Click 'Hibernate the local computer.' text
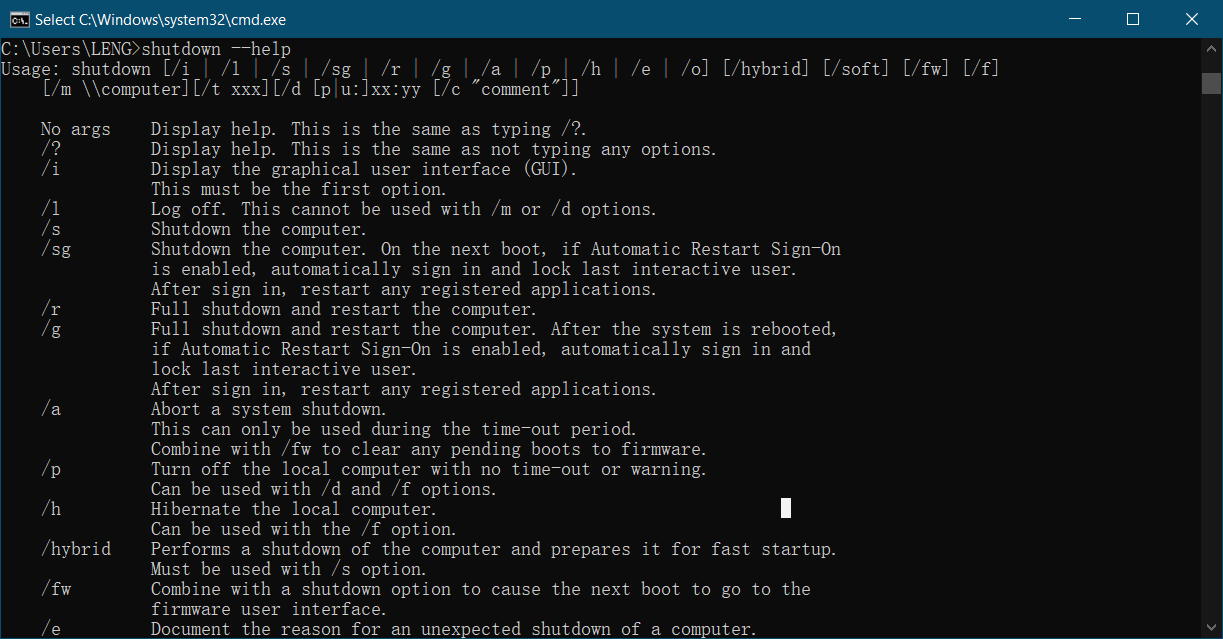 pyautogui.click(x=294, y=509)
